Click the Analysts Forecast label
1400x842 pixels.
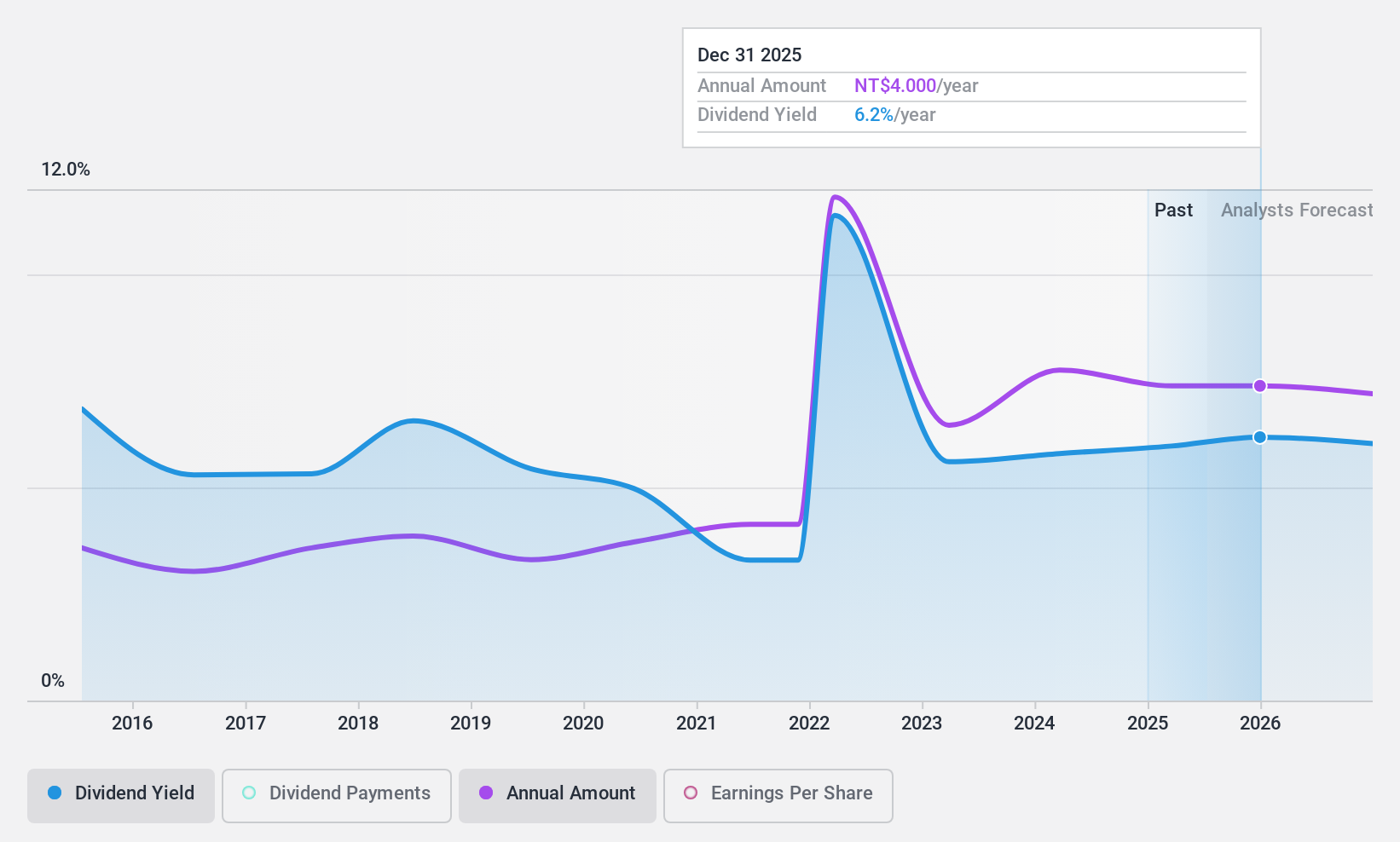(1297, 210)
